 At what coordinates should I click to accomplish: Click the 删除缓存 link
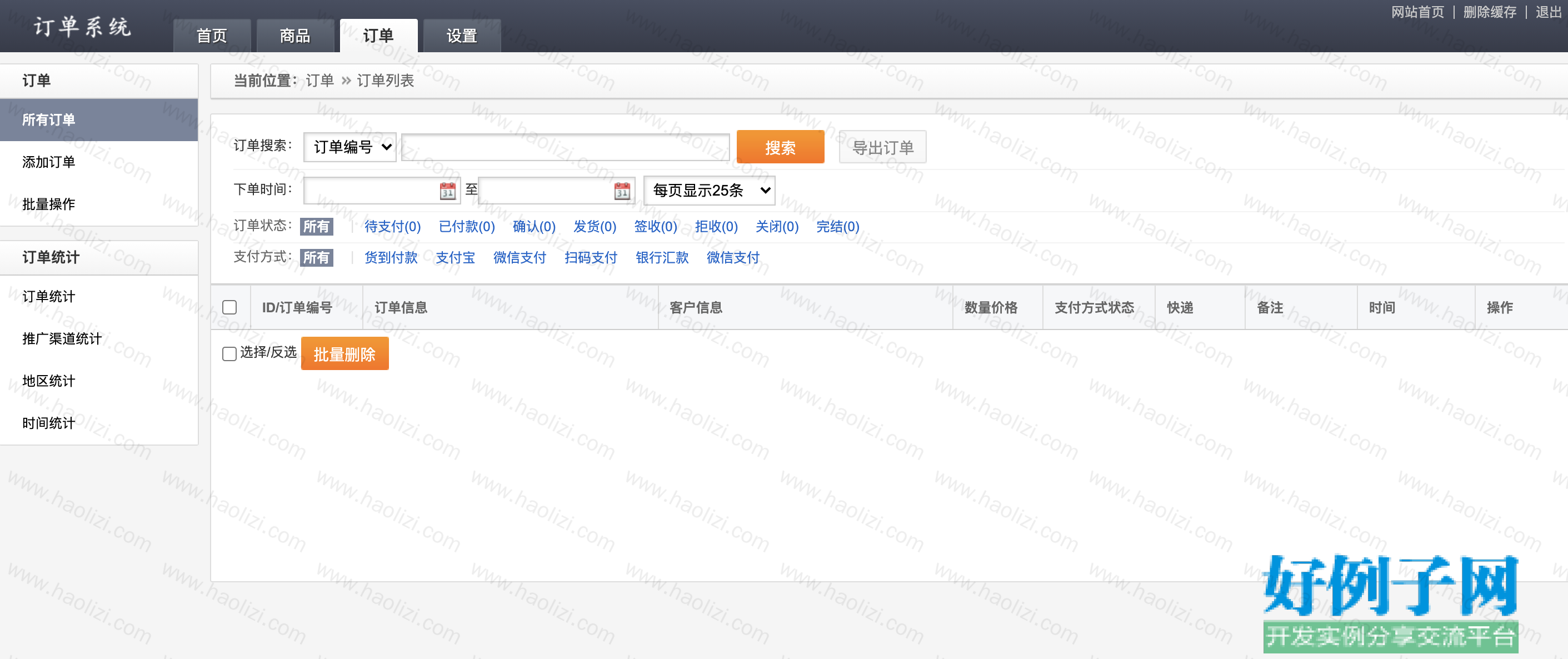pyautogui.click(x=1490, y=12)
